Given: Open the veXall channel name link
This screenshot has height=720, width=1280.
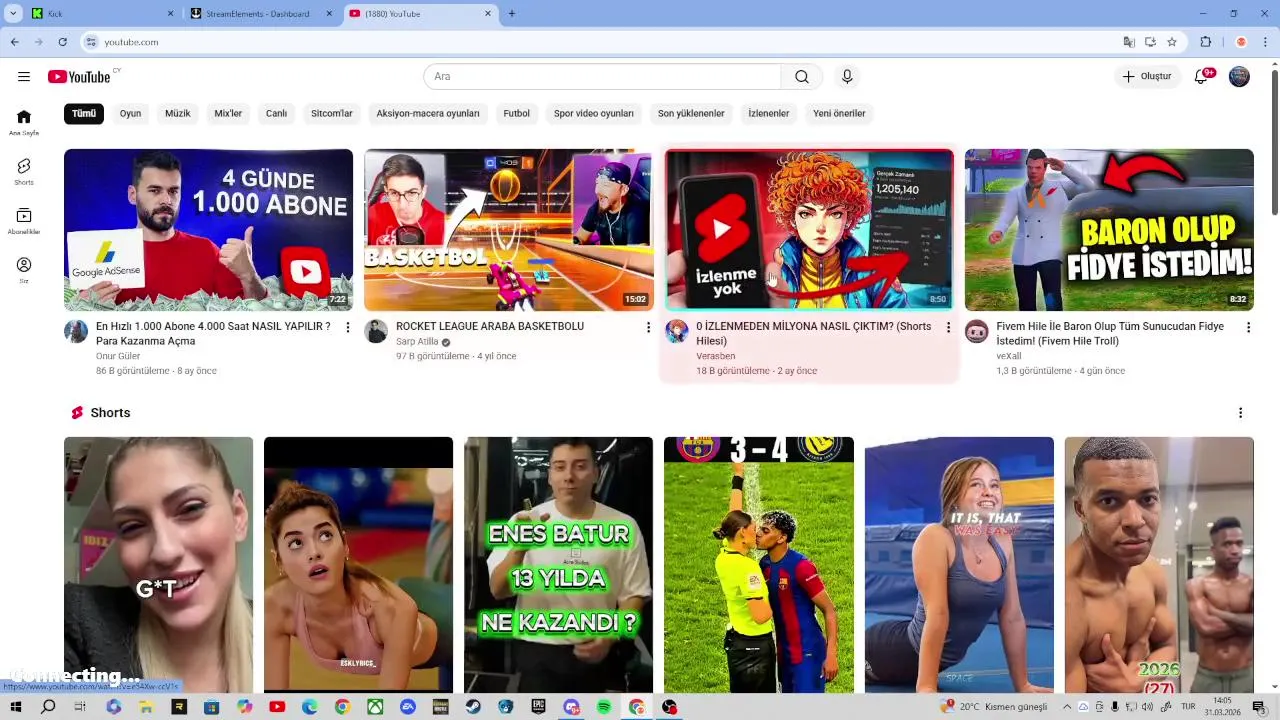Looking at the screenshot, I should pyautogui.click(x=1009, y=356).
